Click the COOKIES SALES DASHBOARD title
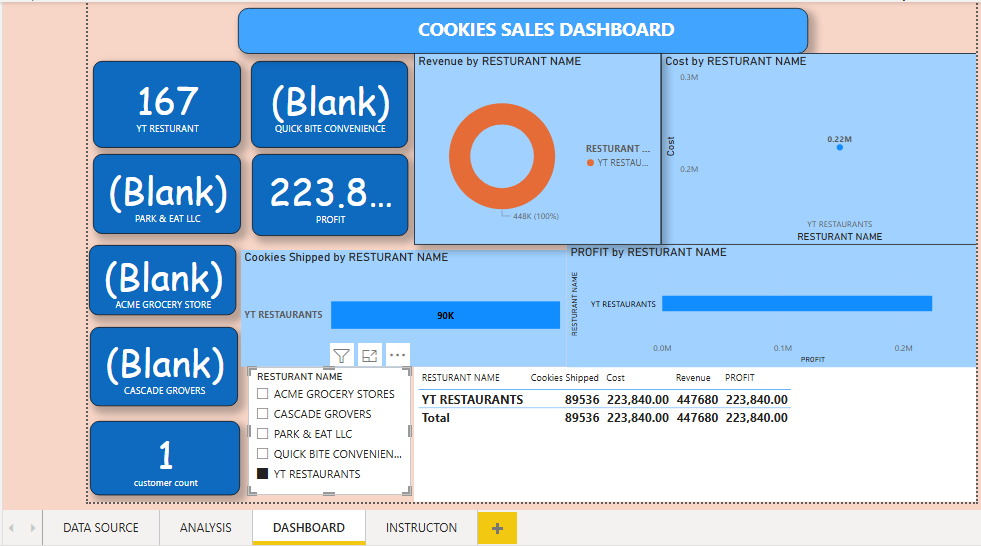Screen dimensions: 981x546 [x=546, y=29]
